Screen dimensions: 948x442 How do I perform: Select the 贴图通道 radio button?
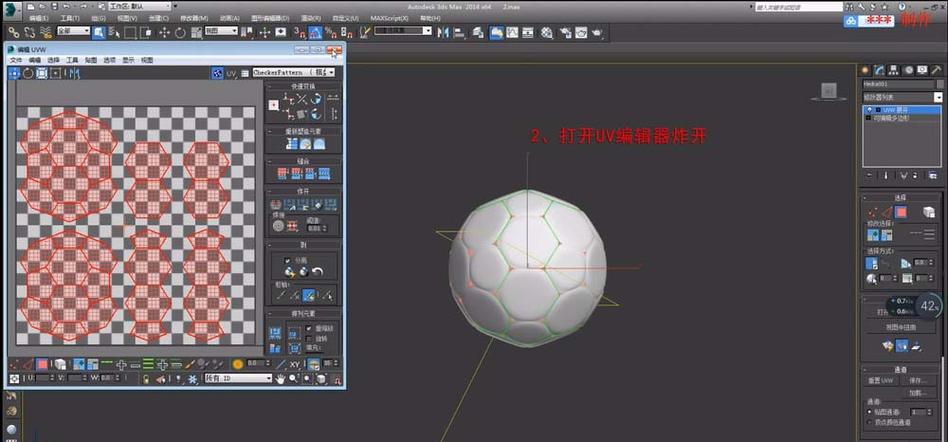(868, 411)
